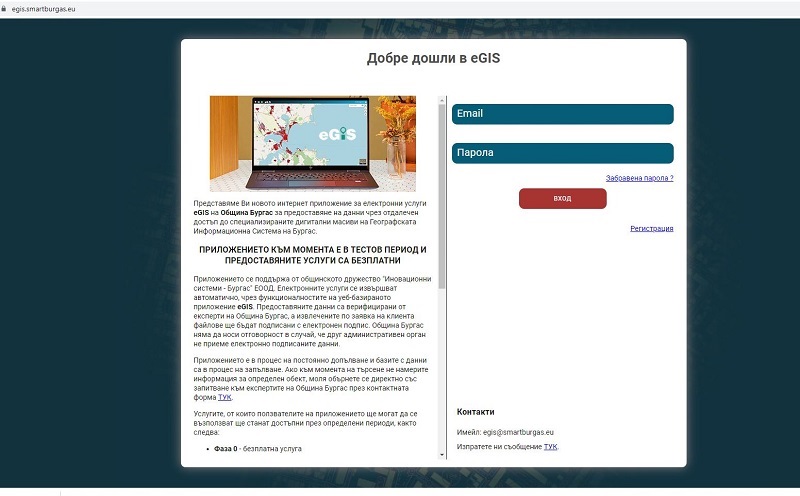Screen dimensions: 800x496
Task: Click the Email input field
Action: [562, 114]
